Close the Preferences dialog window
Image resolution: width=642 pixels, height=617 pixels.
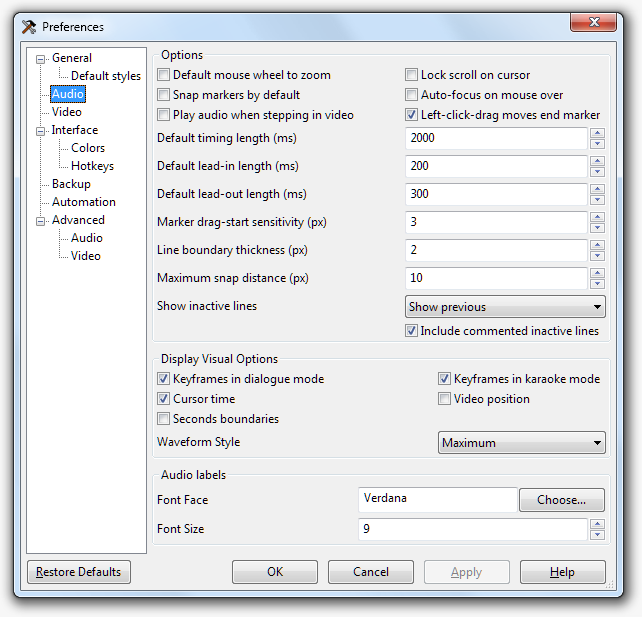point(596,24)
